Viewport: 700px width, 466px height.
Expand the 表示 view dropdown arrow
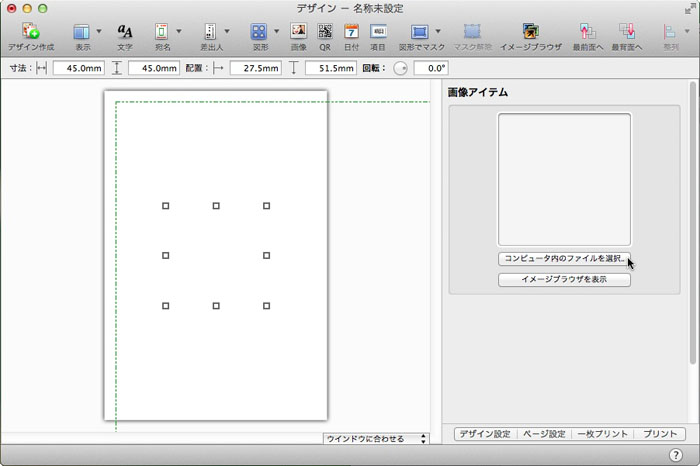click(99, 32)
